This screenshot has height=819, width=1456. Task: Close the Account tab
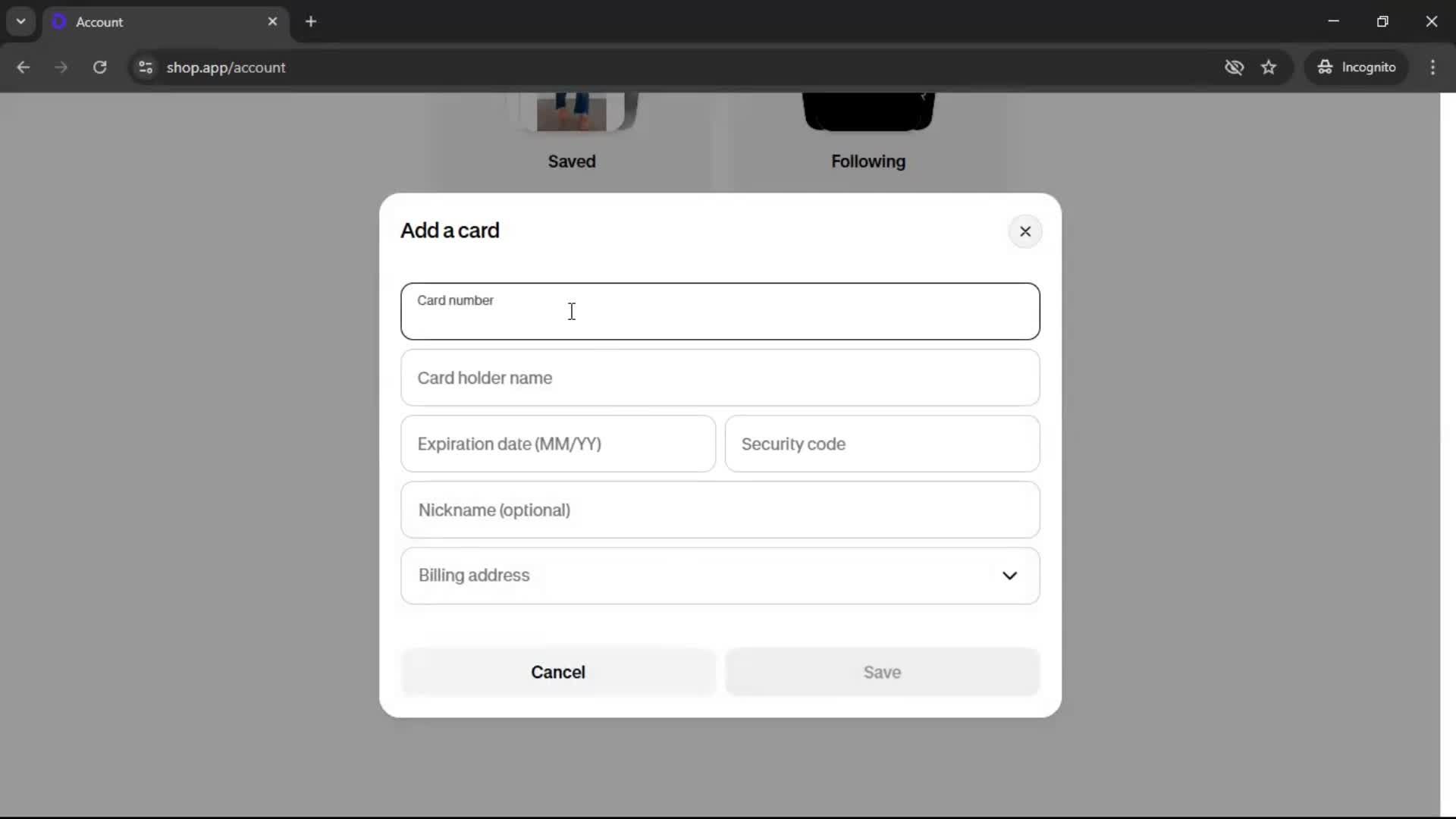[x=272, y=21]
